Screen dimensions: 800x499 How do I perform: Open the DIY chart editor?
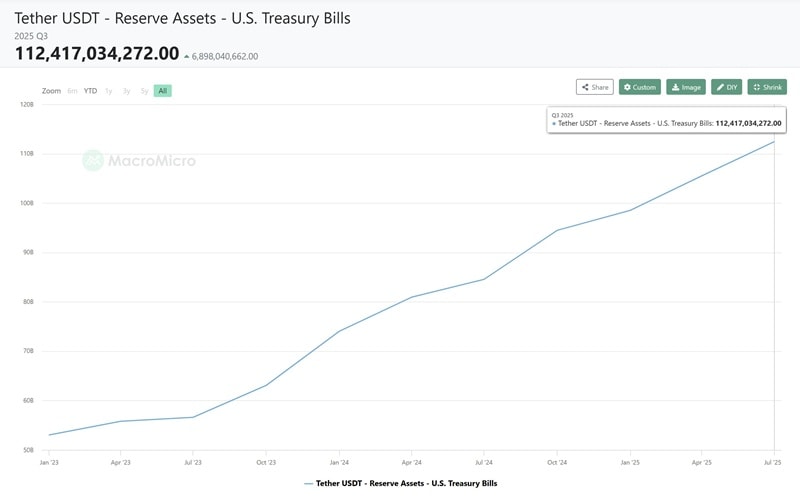(x=727, y=87)
